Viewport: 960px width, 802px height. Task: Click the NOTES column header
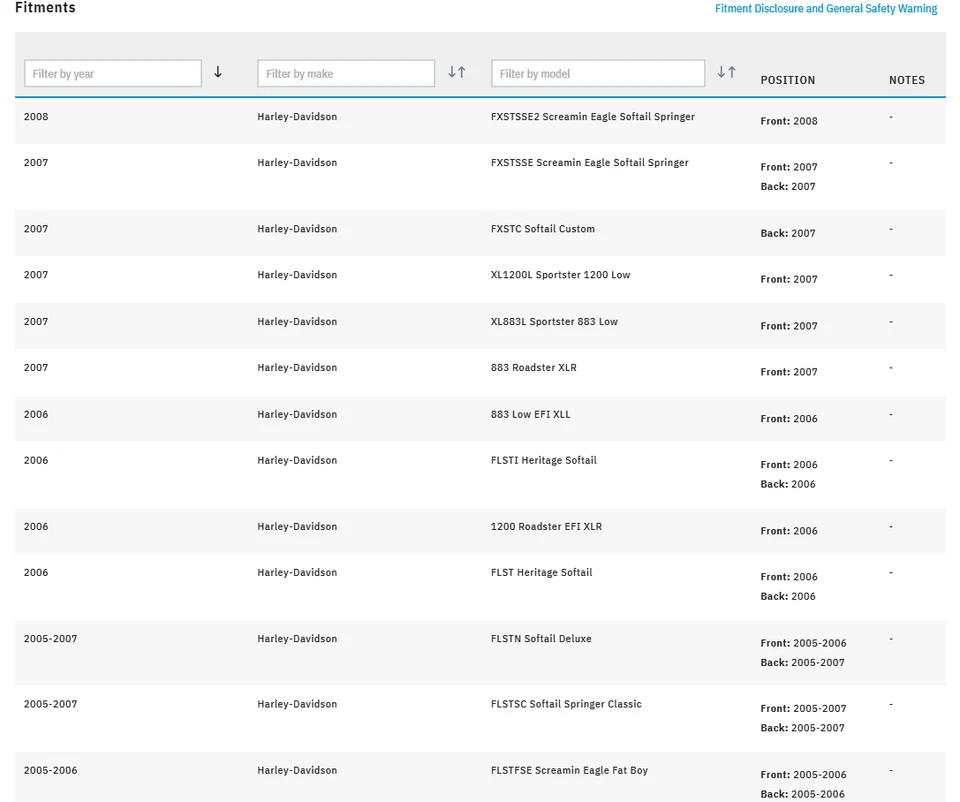906,80
